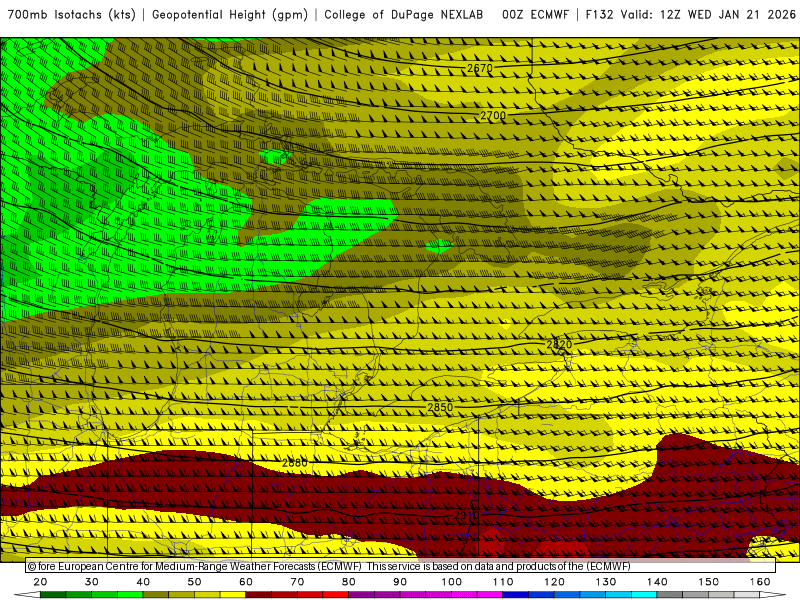
Task: Click the right arrow tip of color bar
Action: click(x=773, y=595)
